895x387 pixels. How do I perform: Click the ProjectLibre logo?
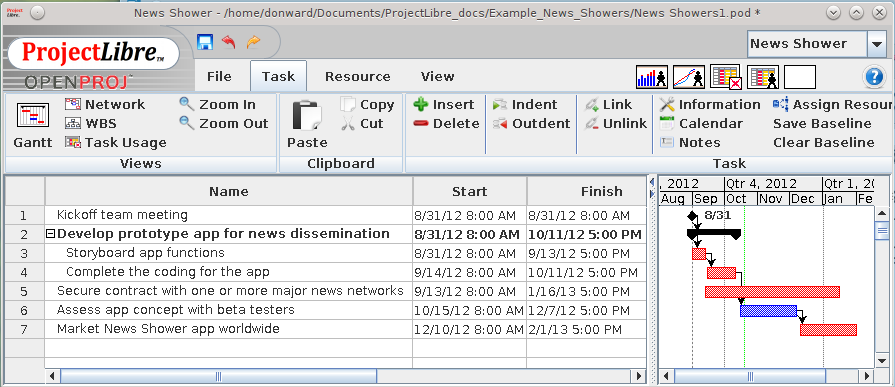[93, 53]
